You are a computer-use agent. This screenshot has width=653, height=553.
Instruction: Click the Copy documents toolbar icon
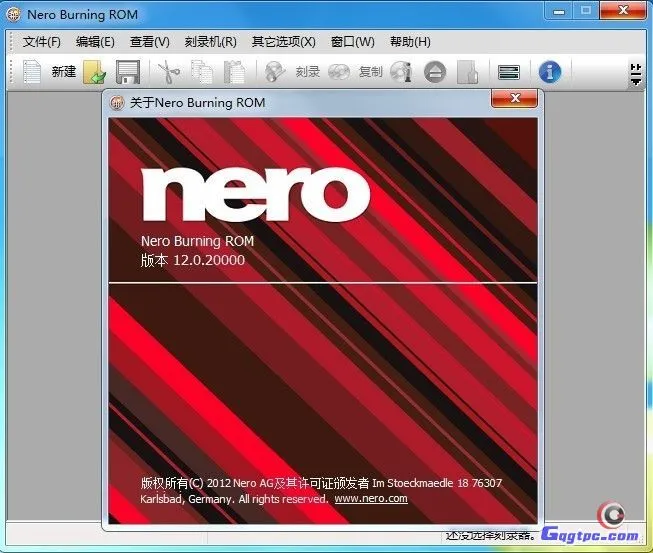[201, 72]
